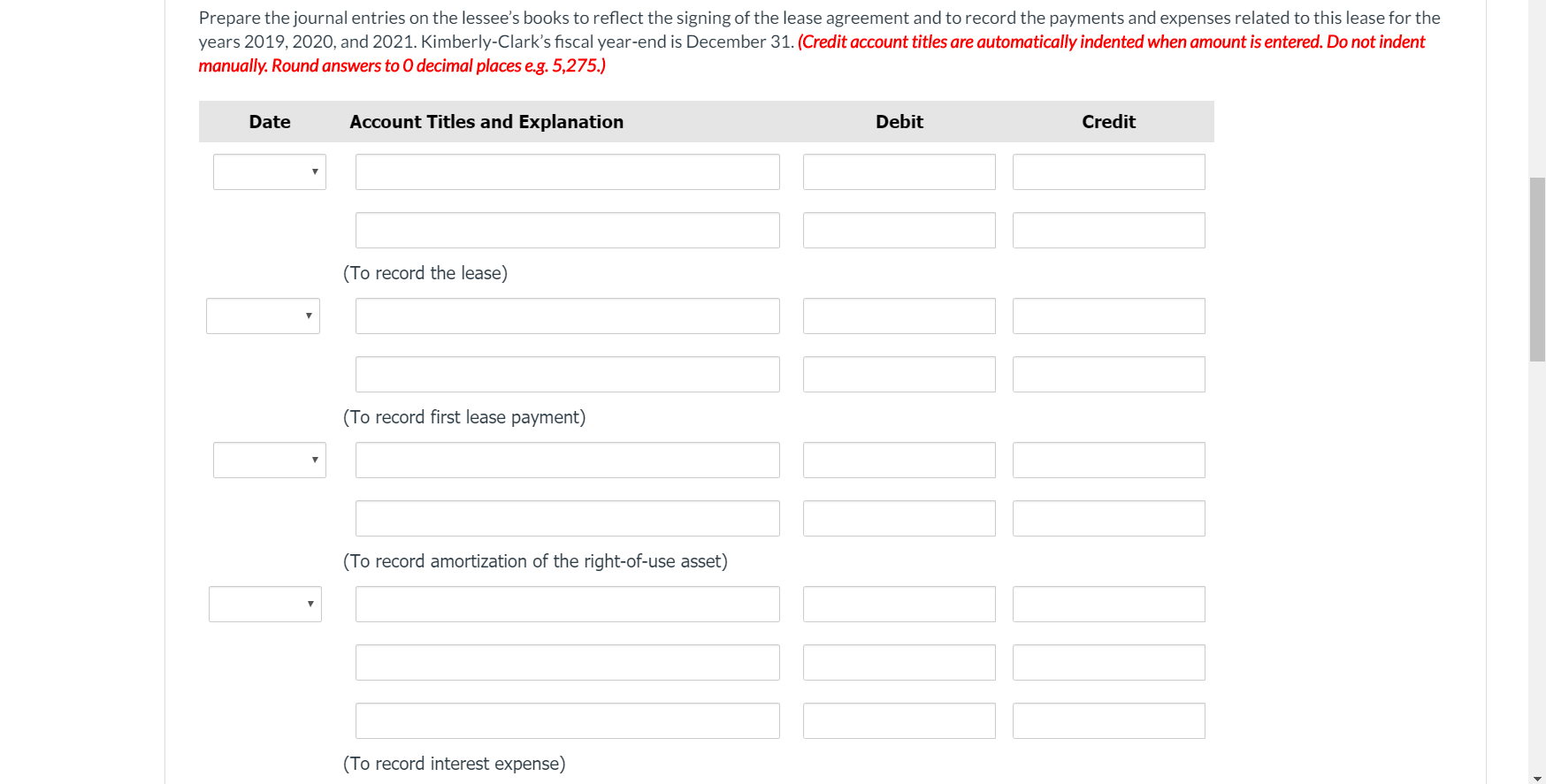Click third account title field for interest expense
The width and height of the screenshot is (1546, 784).
coord(568,720)
